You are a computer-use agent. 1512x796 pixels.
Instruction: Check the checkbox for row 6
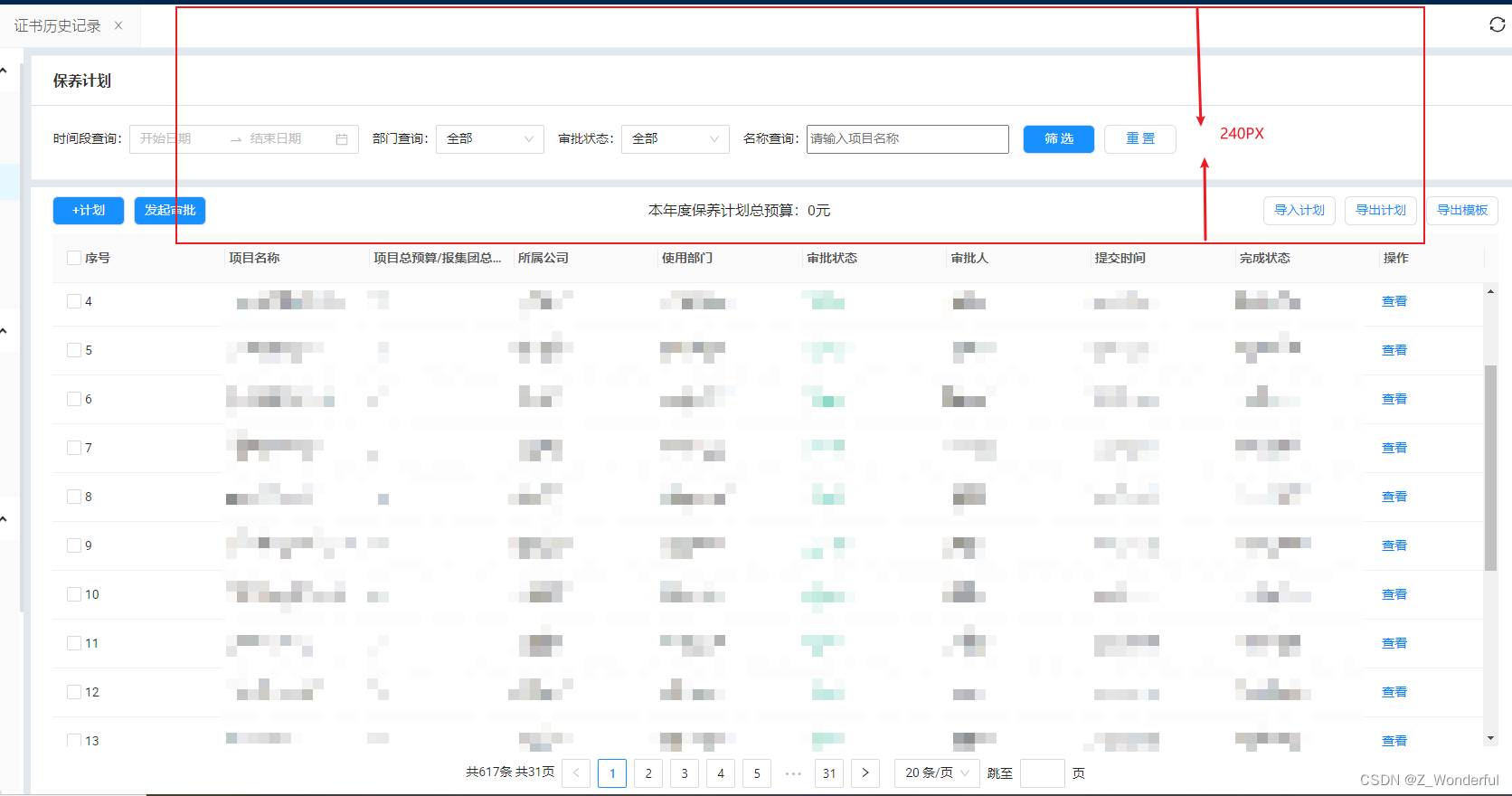coord(74,399)
